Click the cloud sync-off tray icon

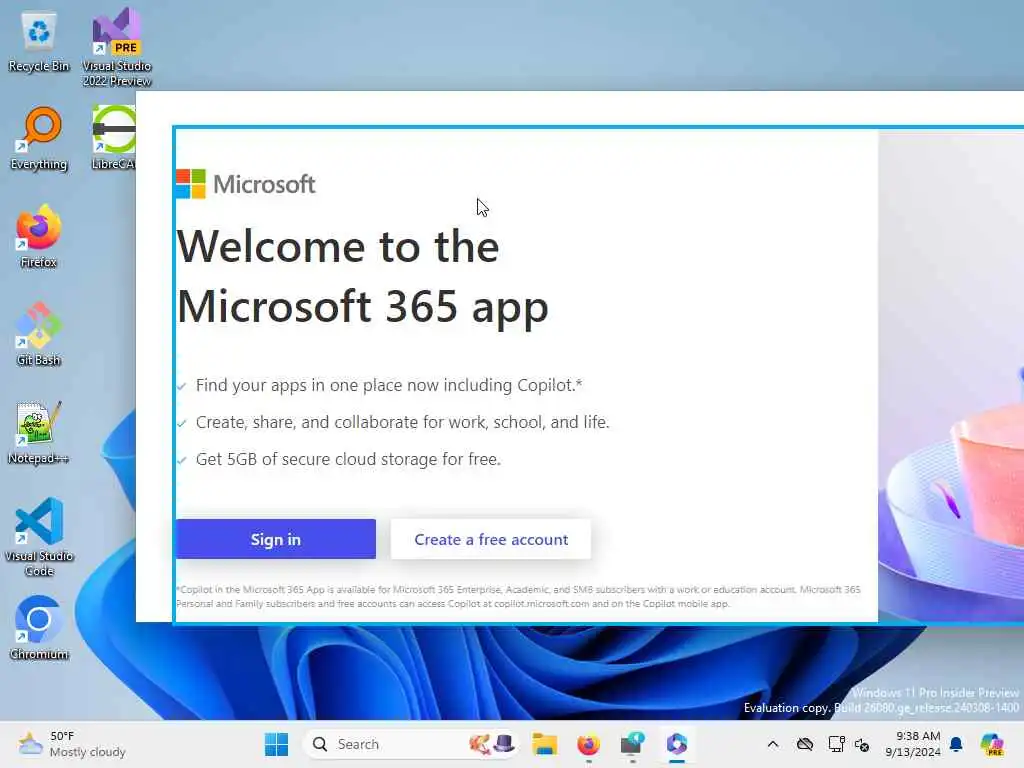pos(805,744)
